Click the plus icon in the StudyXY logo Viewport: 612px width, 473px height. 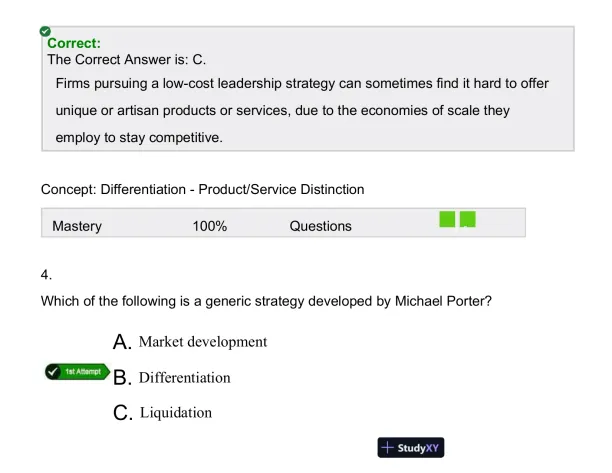387,447
